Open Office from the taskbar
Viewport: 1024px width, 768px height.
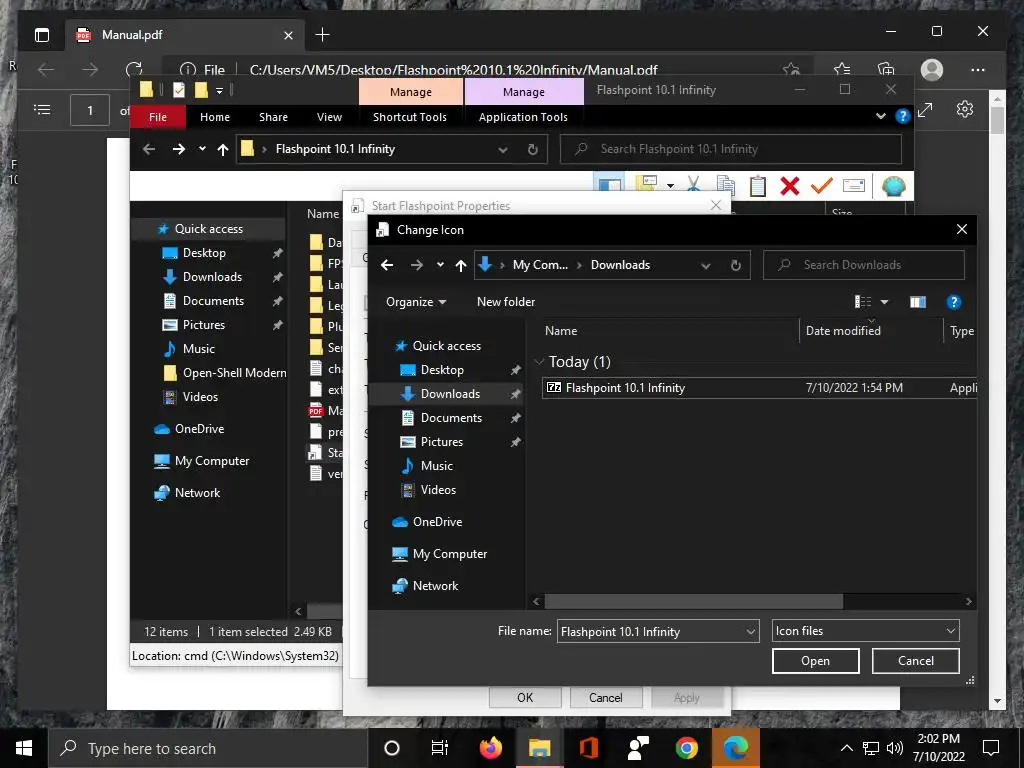pos(588,748)
